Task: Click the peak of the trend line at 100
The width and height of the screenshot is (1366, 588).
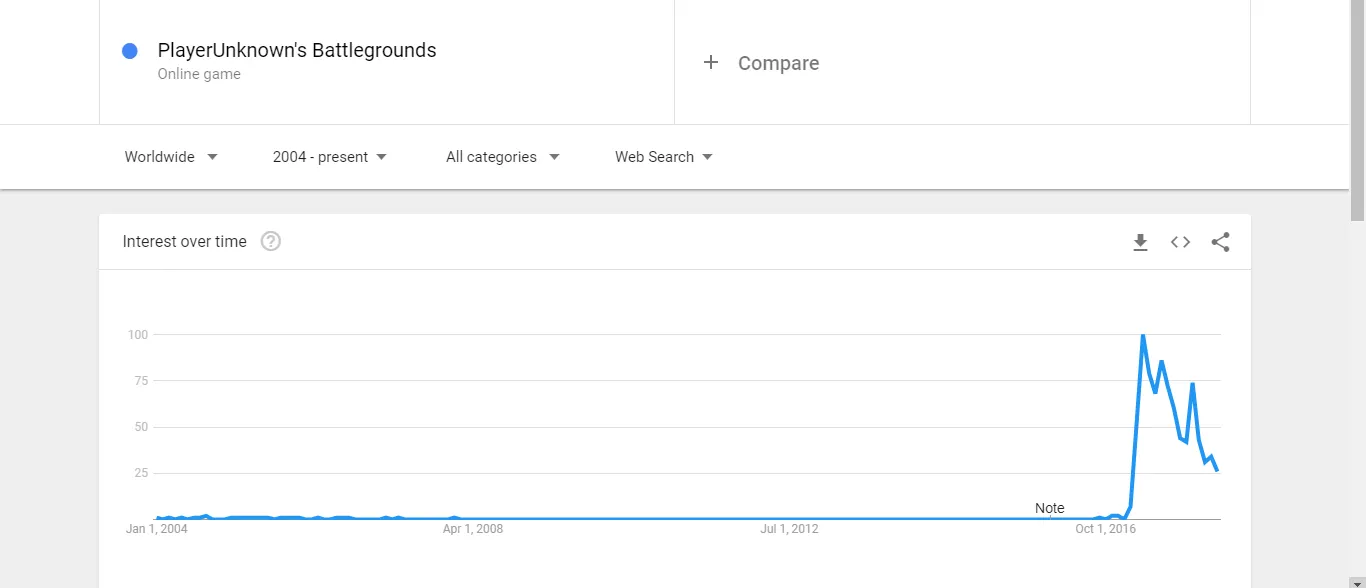Action: point(1143,336)
